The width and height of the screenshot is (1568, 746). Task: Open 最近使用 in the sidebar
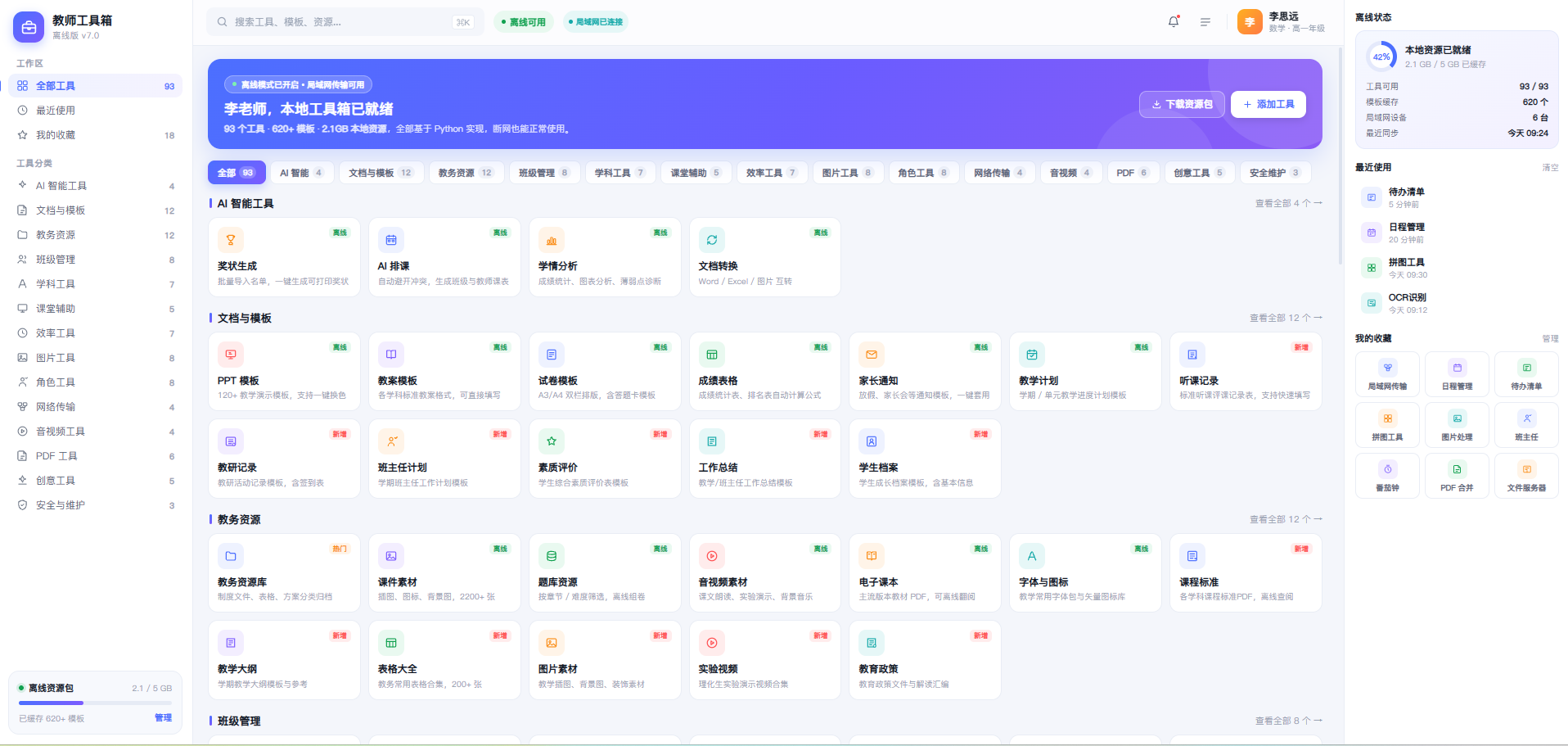point(95,111)
